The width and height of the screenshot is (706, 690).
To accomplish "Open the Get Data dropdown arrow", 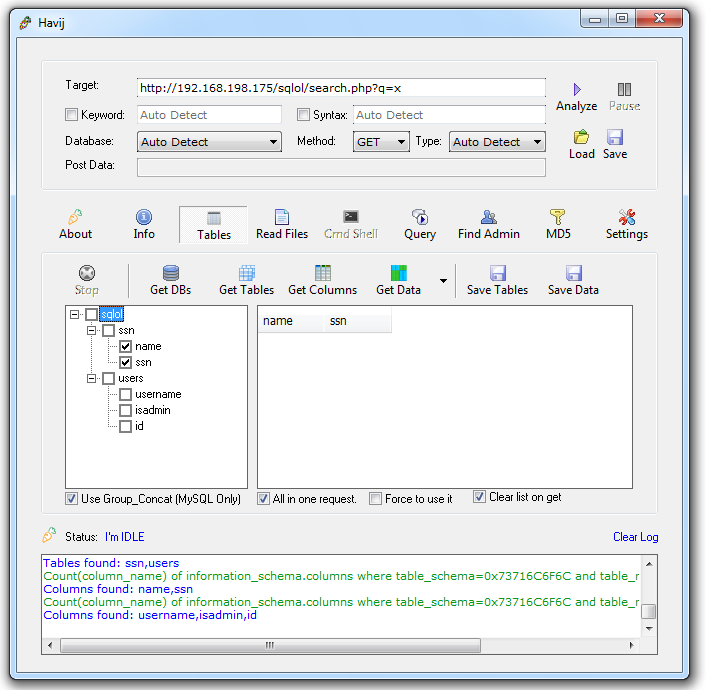I will tap(444, 281).
